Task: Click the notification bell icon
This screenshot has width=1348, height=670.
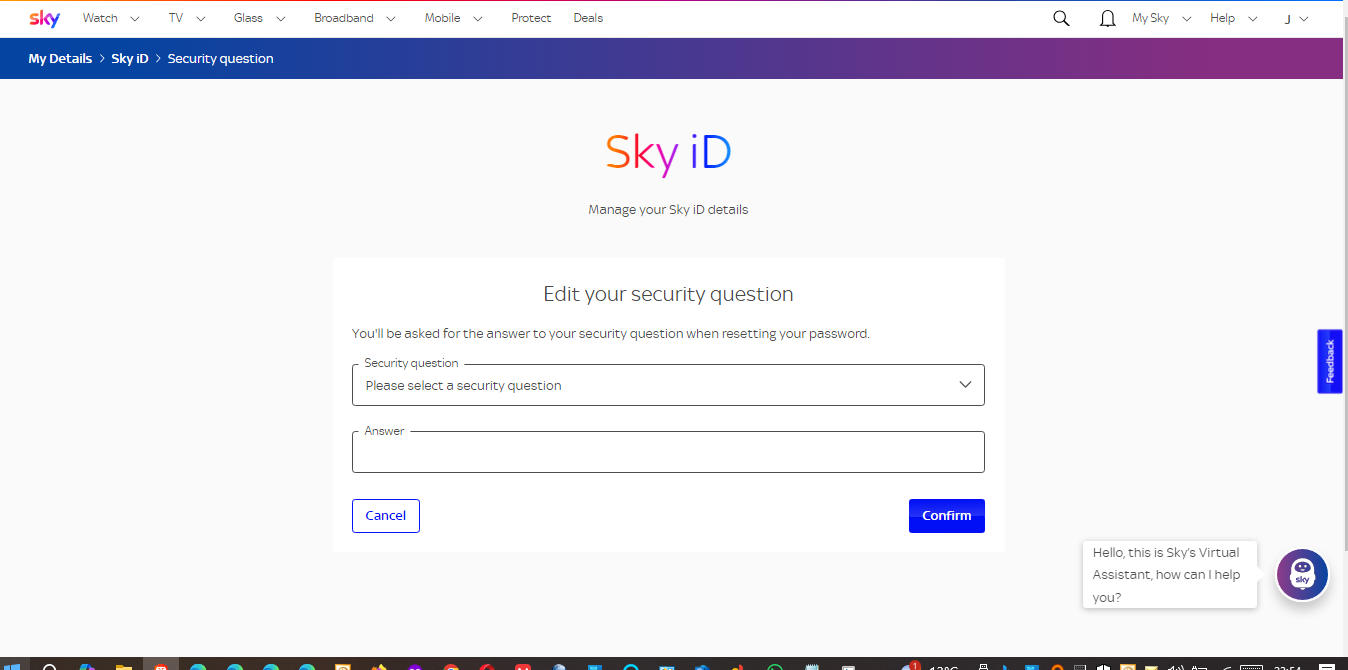Action: 1107,18
